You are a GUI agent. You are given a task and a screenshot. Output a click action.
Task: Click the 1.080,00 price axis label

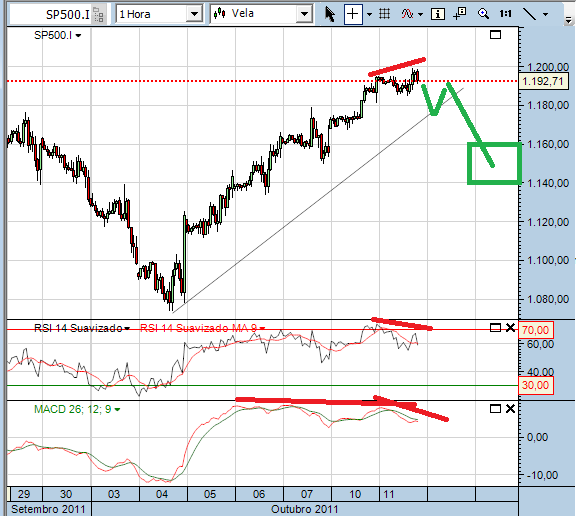pyautogui.click(x=548, y=299)
